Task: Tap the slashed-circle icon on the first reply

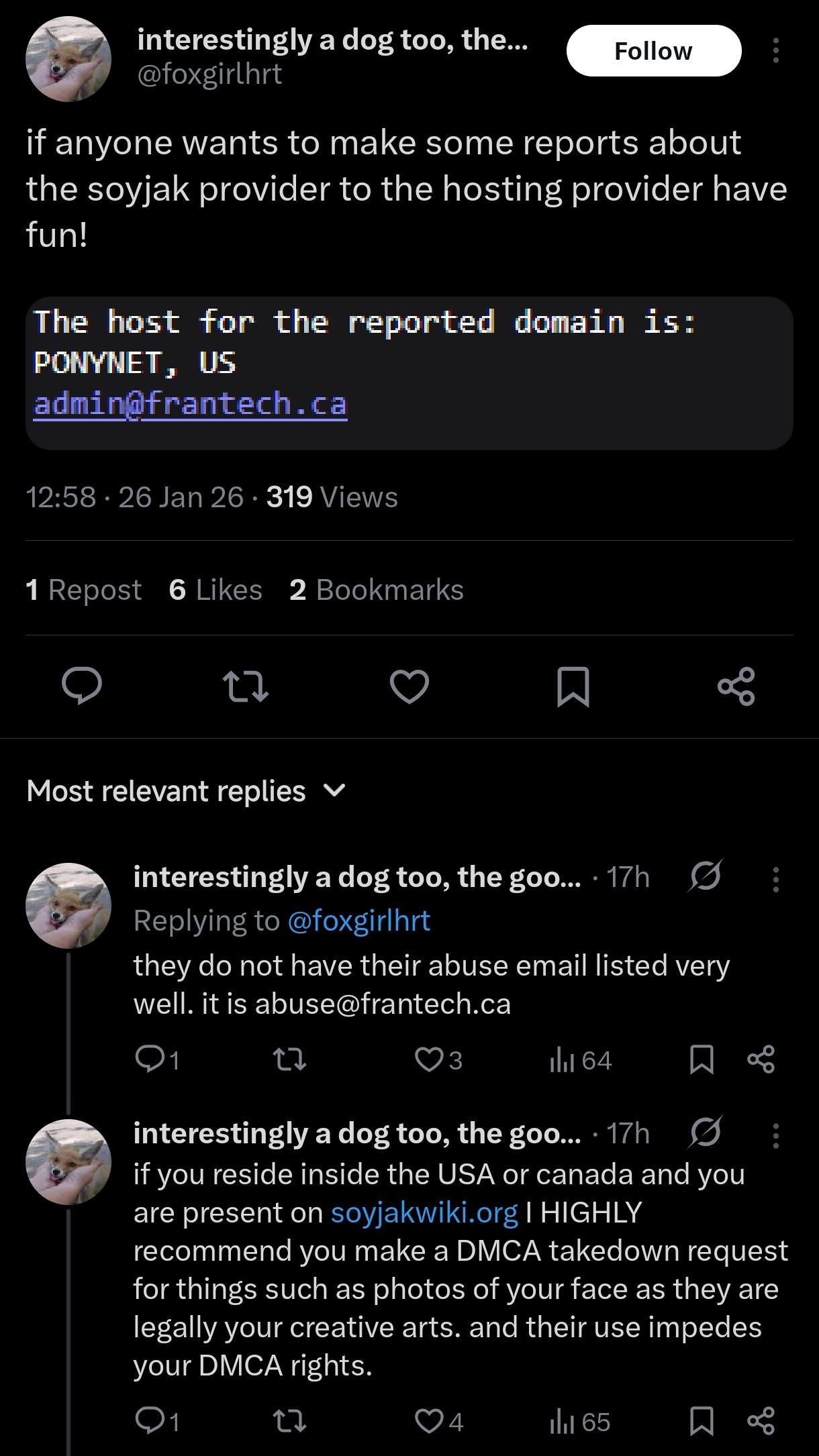Action: pyautogui.click(x=704, y=876)
